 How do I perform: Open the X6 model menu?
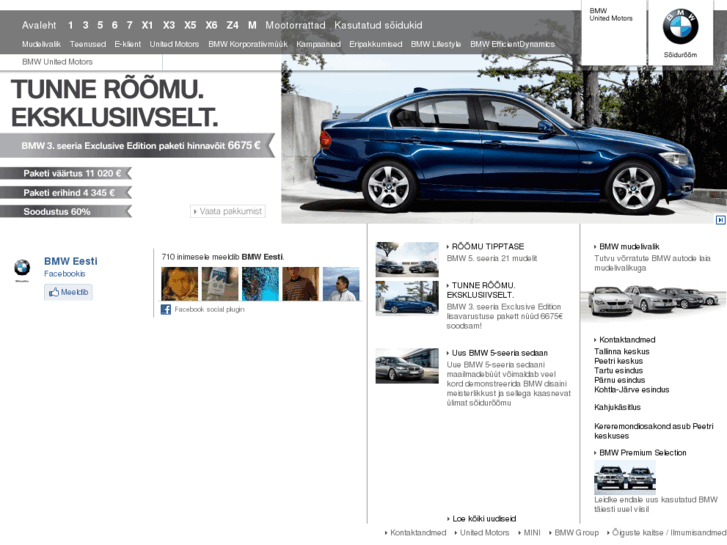coord(211,25)
